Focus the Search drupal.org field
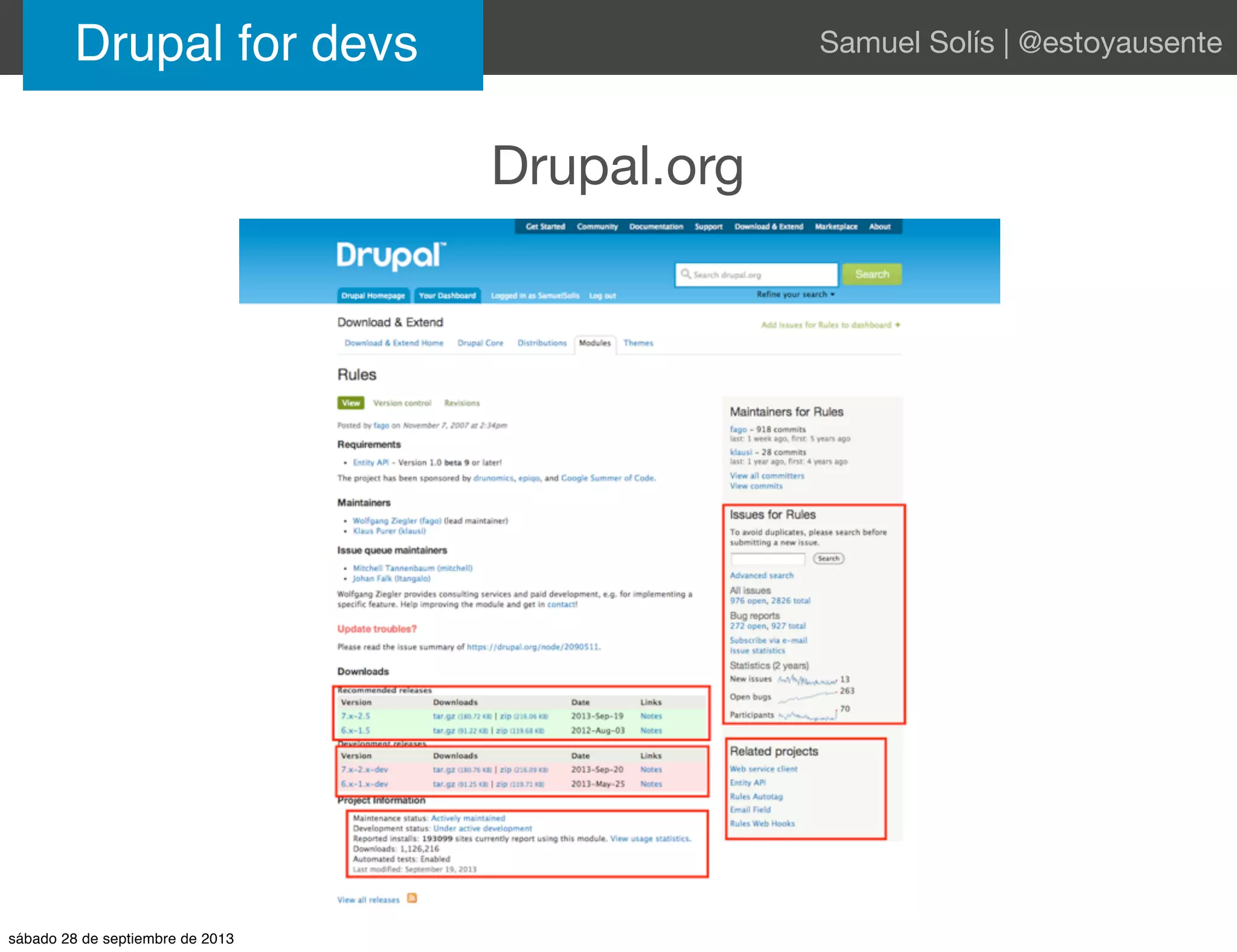The width and height of the screenshot is (1237, 952). [x=756, y=274]
